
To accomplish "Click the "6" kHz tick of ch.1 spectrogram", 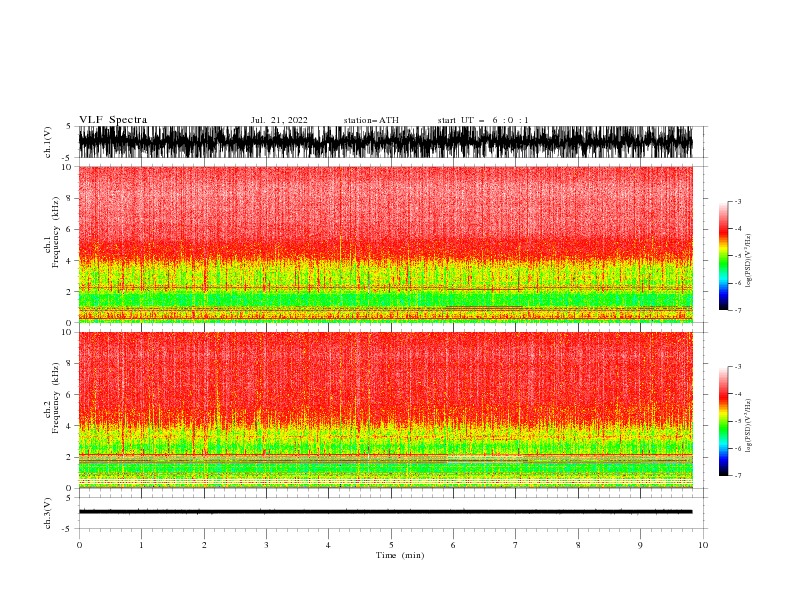I will (69, 229).
